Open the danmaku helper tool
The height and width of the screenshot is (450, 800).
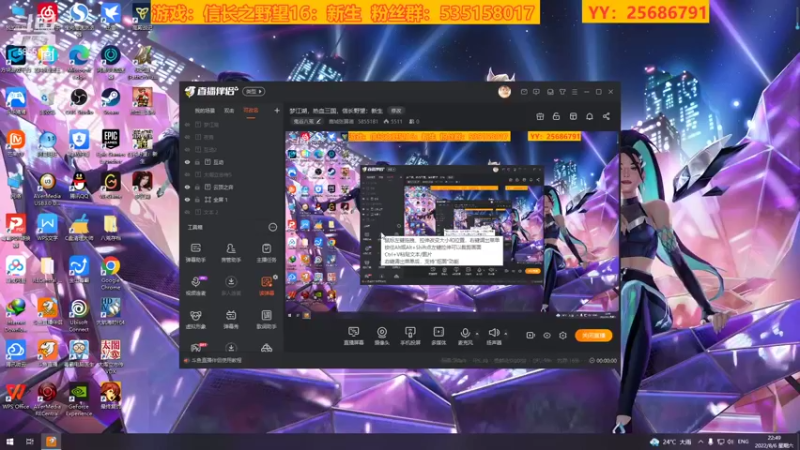195,253
